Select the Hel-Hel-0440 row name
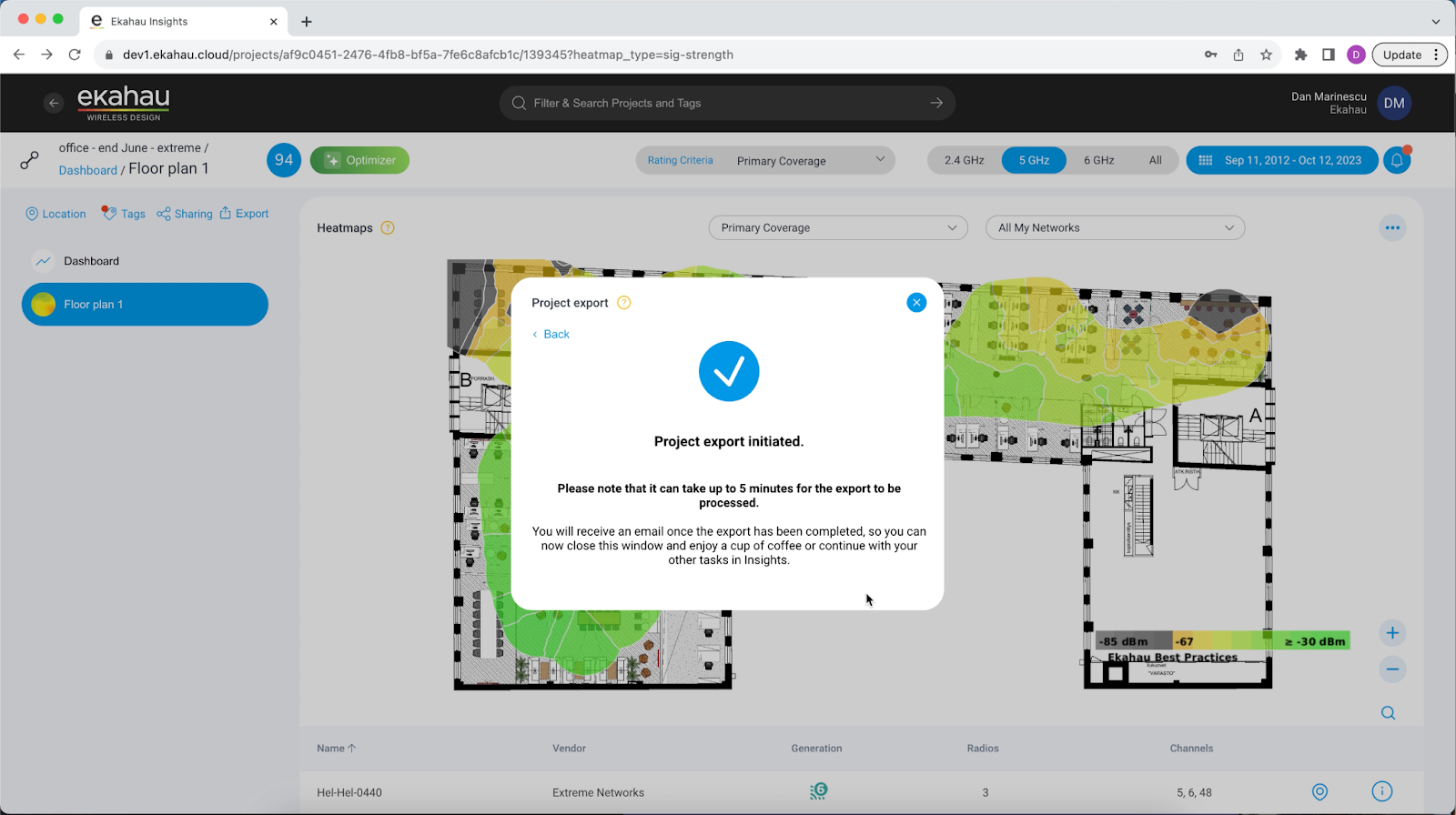This screenshot has height=815, width=1456. (x=349, y=793)
